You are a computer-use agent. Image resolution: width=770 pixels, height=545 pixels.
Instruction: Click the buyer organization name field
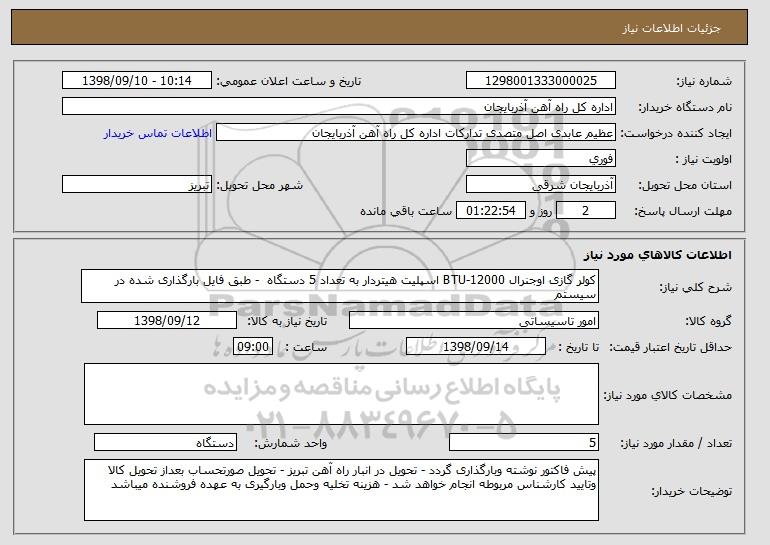click(339, 107)
